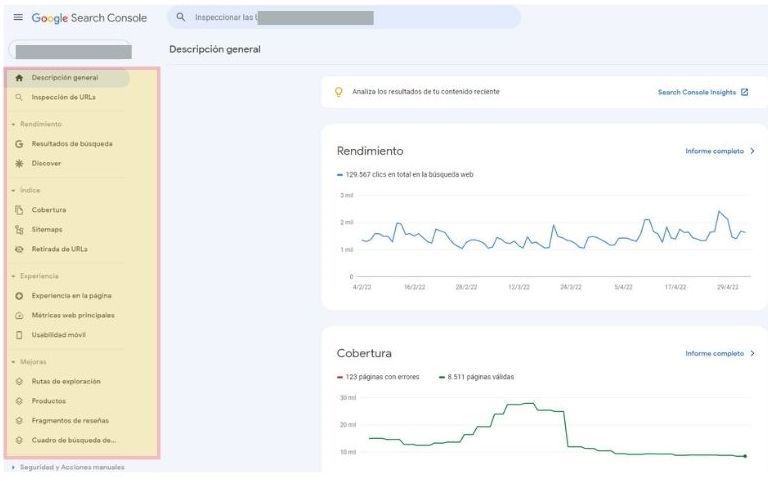Click the search magnifier icon in URL bar
Viewport: 768px width, 481px height.
pyautogui.click(x=181, y=17)
